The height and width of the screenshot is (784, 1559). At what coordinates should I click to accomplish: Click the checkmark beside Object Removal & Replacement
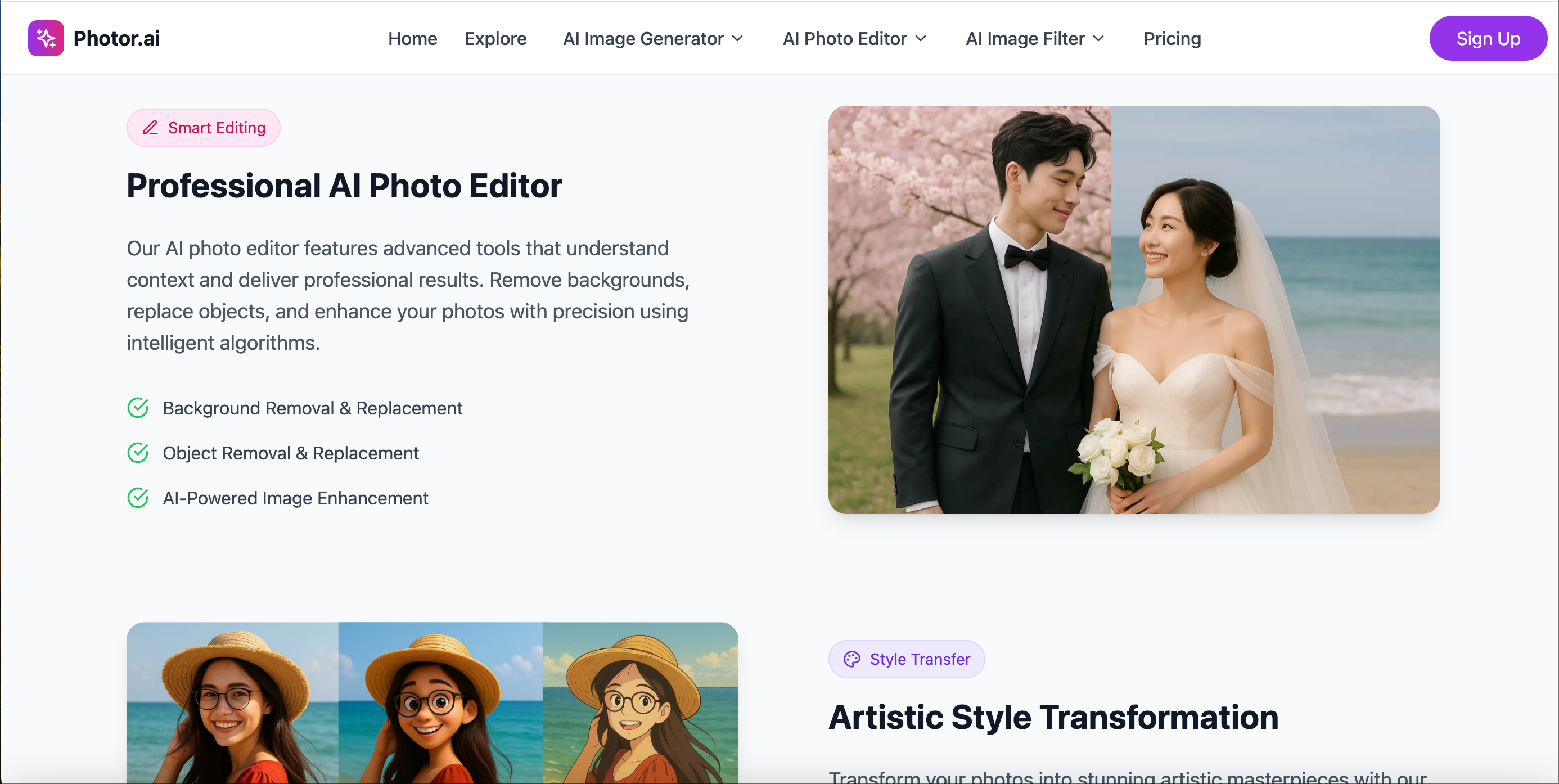coord(138,453)
